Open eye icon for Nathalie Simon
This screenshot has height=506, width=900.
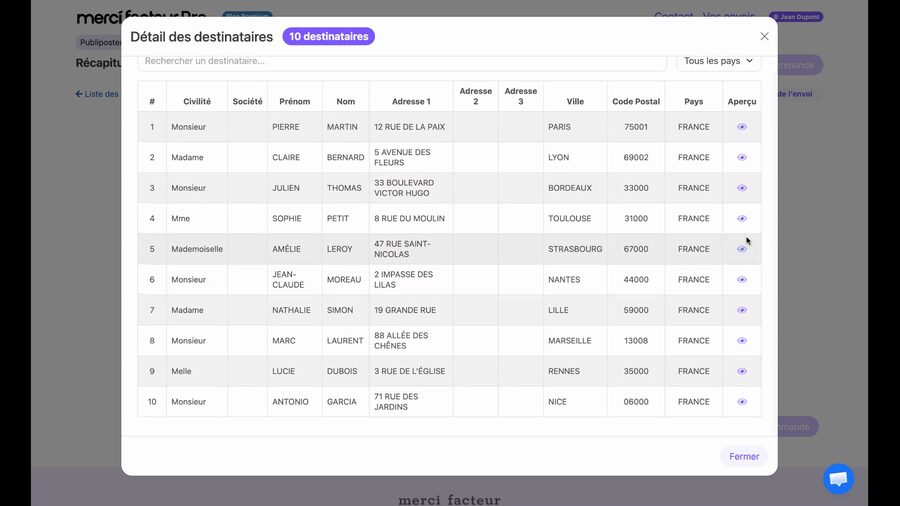point(742,310)
